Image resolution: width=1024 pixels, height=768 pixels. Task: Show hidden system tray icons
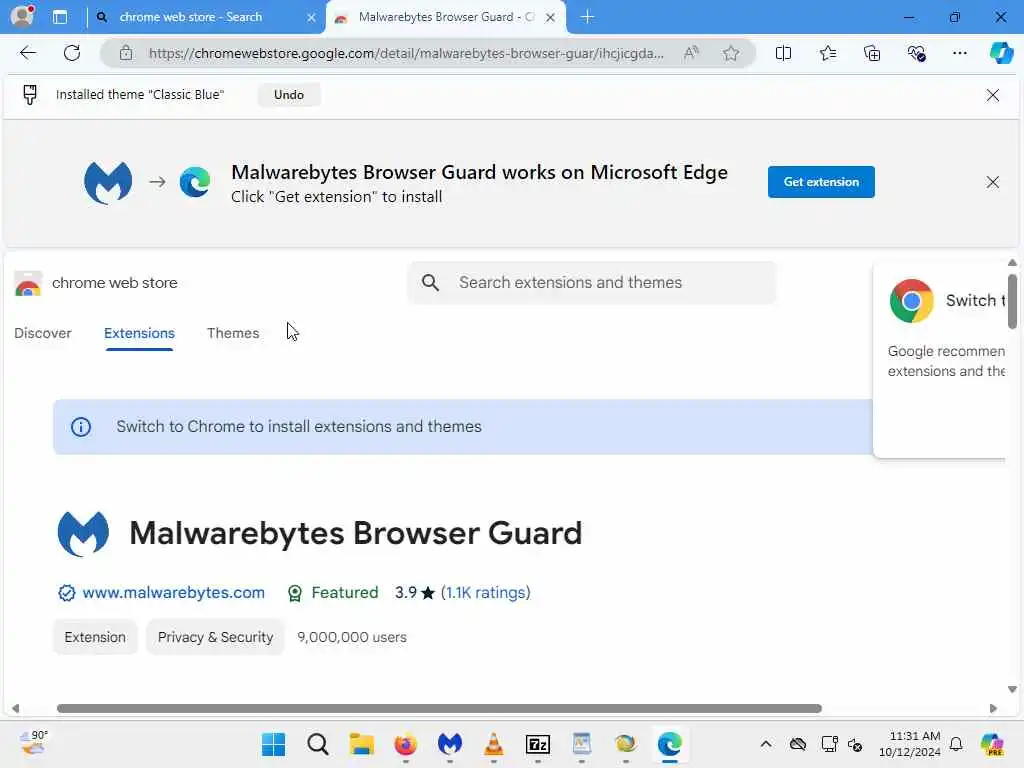tap(766, 744)
